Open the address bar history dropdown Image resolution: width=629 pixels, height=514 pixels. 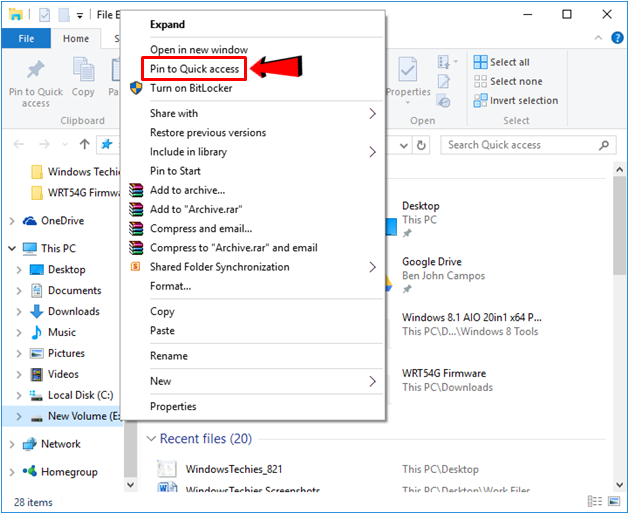pyautogui.click(x=404, y=145)
